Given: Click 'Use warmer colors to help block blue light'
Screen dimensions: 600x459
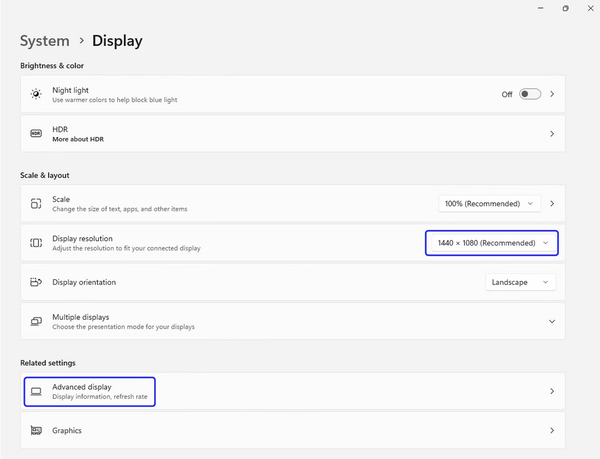Looking at the screenshot, I should pos(115,100).
